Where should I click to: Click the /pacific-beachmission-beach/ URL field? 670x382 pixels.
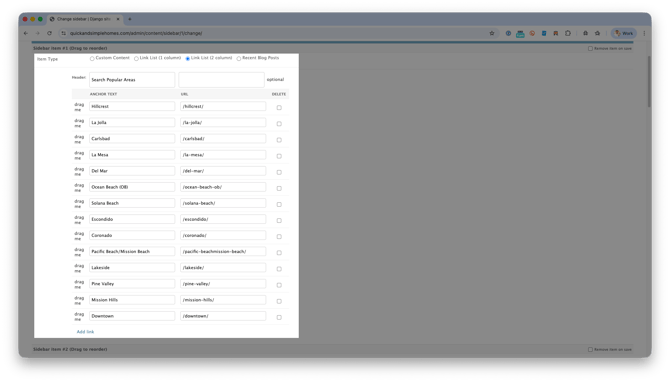click(x=223, y=252)
